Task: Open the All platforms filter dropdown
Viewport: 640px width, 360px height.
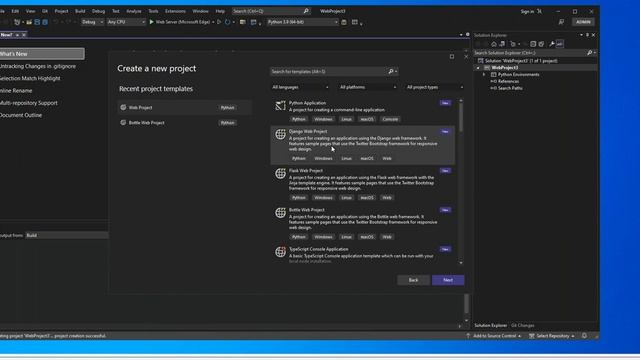Action: point(368,87)
